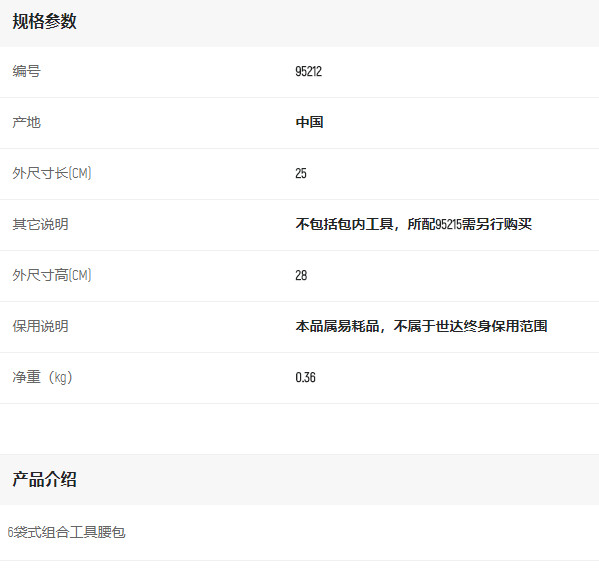
Task: Click the net weight value 0.36
Action: 306,377
